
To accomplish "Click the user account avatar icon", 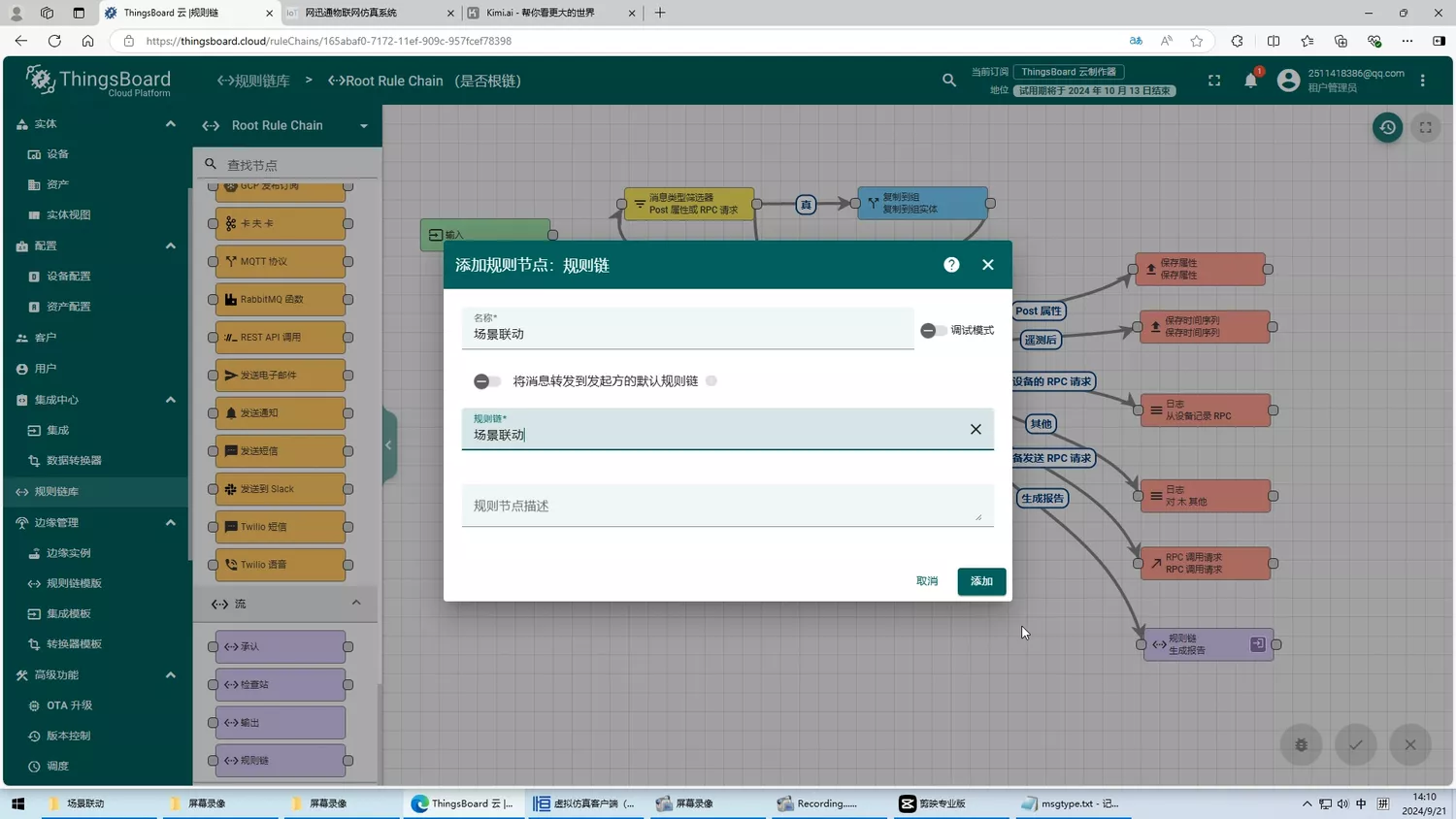I will [1288, 81].
